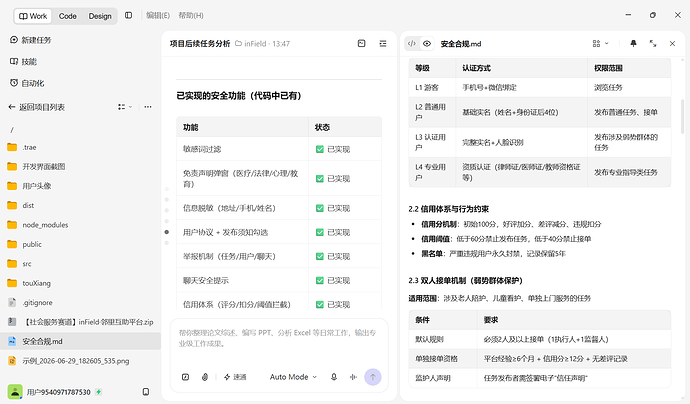This screenshot has width=690, height=404.
Task: Switch to the Code mode tab
Action: pos(67,16)
